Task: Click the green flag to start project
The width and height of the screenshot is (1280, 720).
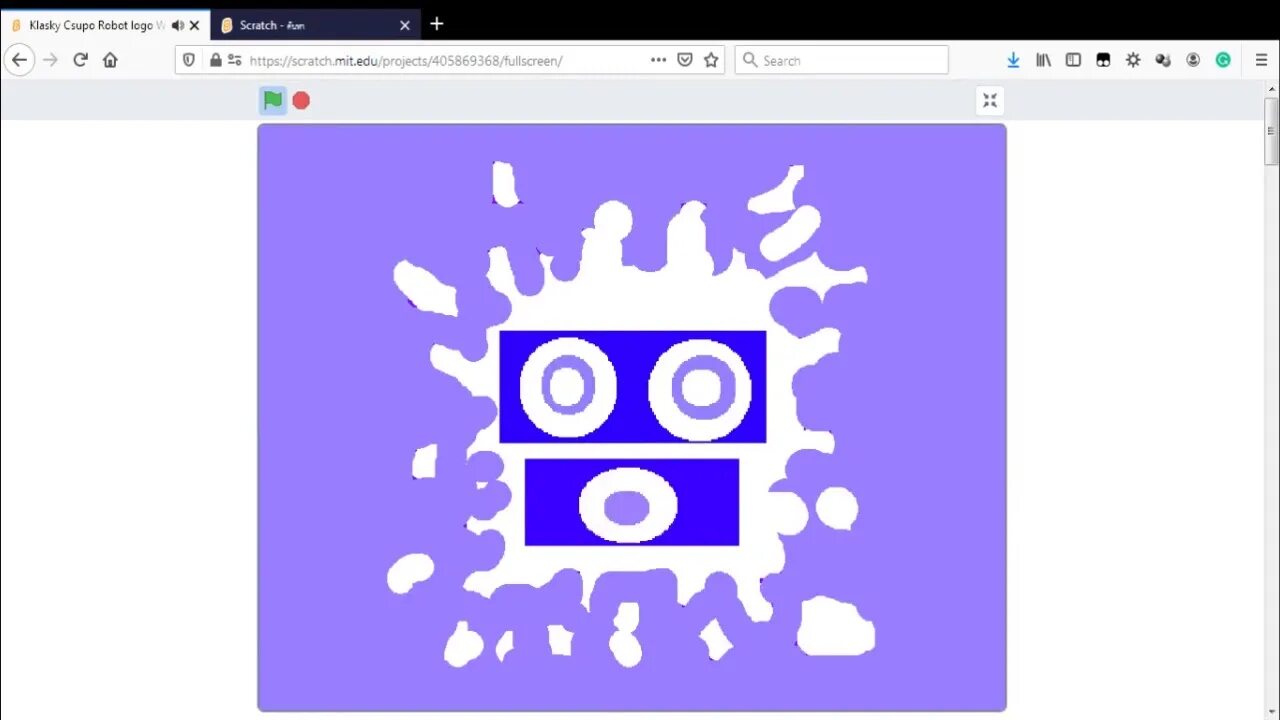Action: 272,100
